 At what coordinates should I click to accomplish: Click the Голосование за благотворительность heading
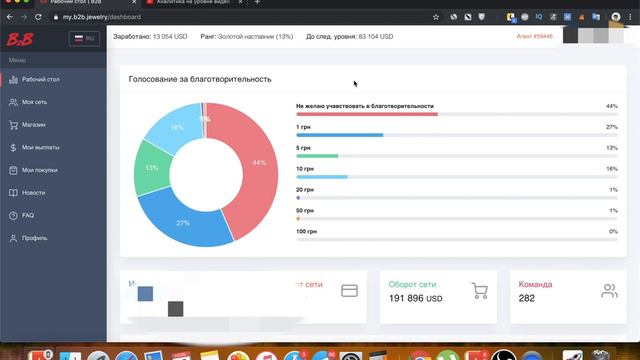pos(200,79)
